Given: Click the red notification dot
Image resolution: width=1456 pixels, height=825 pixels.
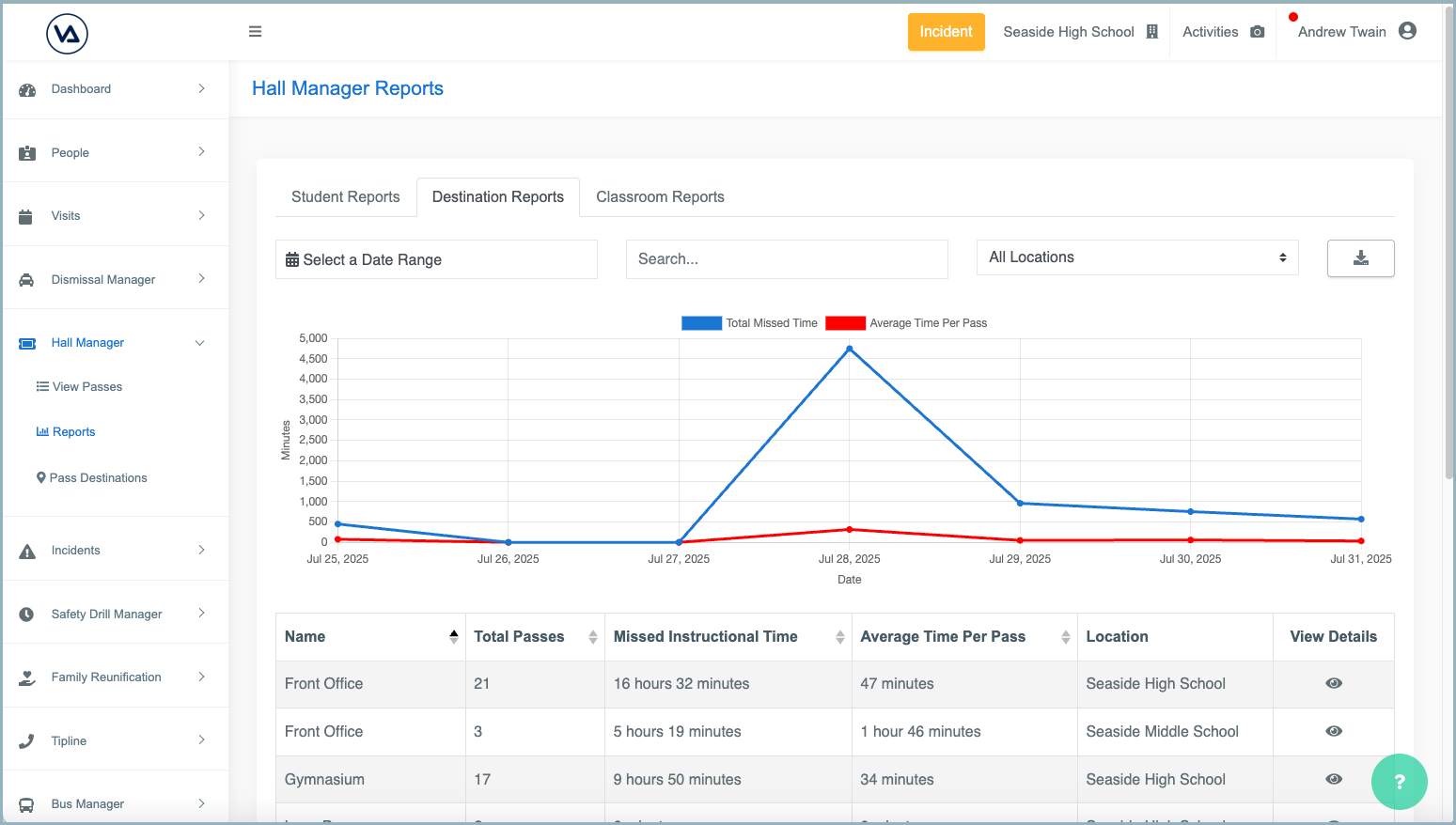Looking at the screenshot, I should click(1293, 17).
